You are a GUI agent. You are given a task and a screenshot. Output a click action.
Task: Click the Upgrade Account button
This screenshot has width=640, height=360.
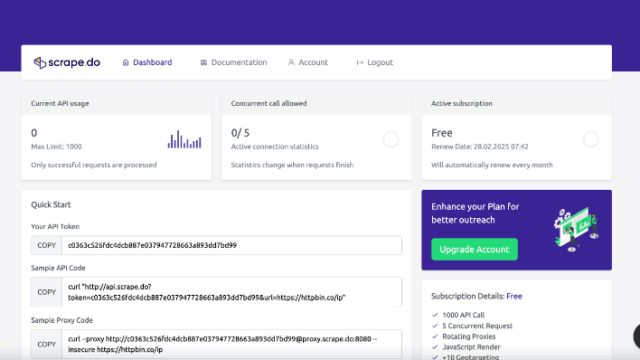coord(474,249)
